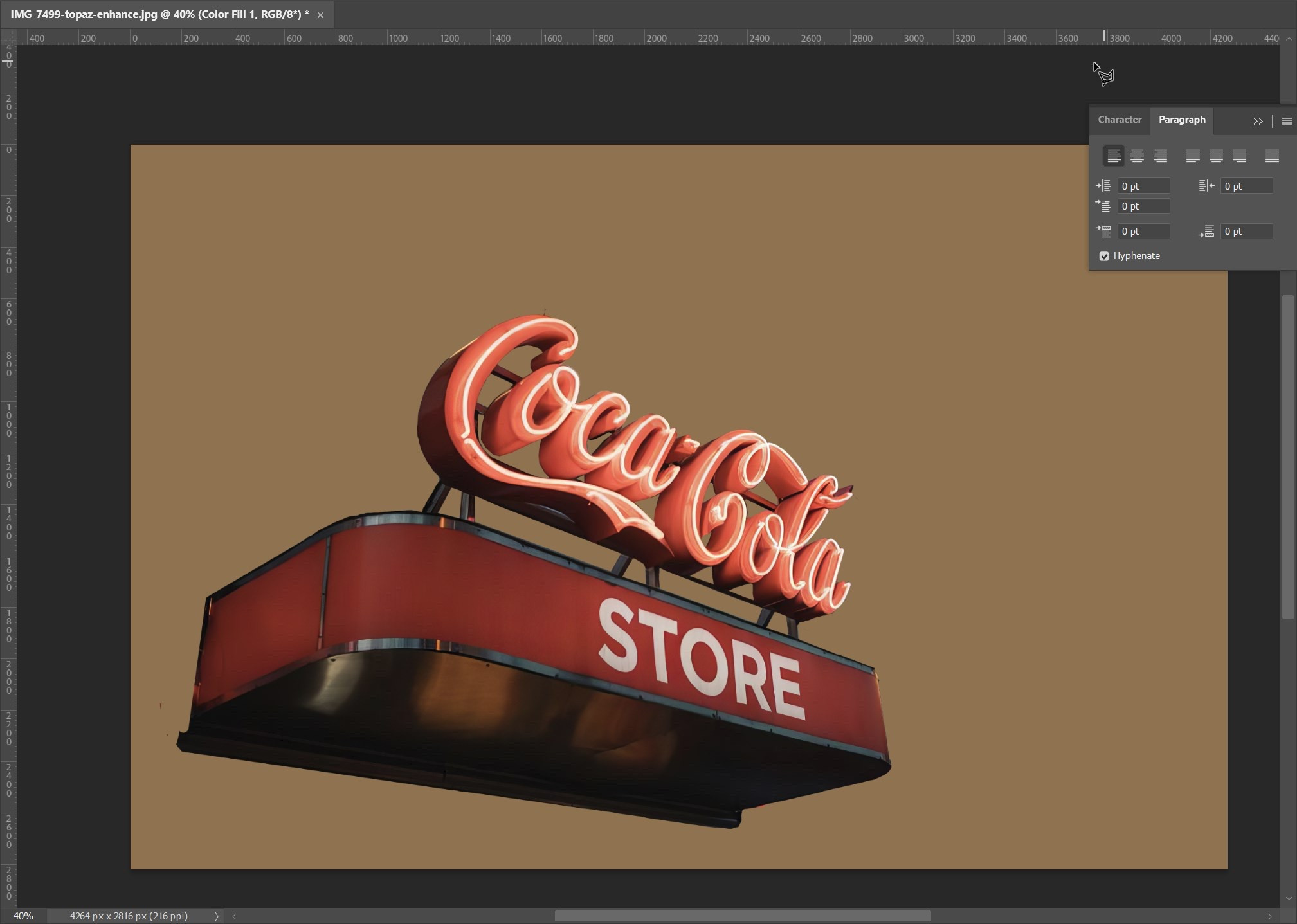This screenshot has width=1297, height=924.
Task: Click the indent first line icon
Action: click(x=1103, y=206)
